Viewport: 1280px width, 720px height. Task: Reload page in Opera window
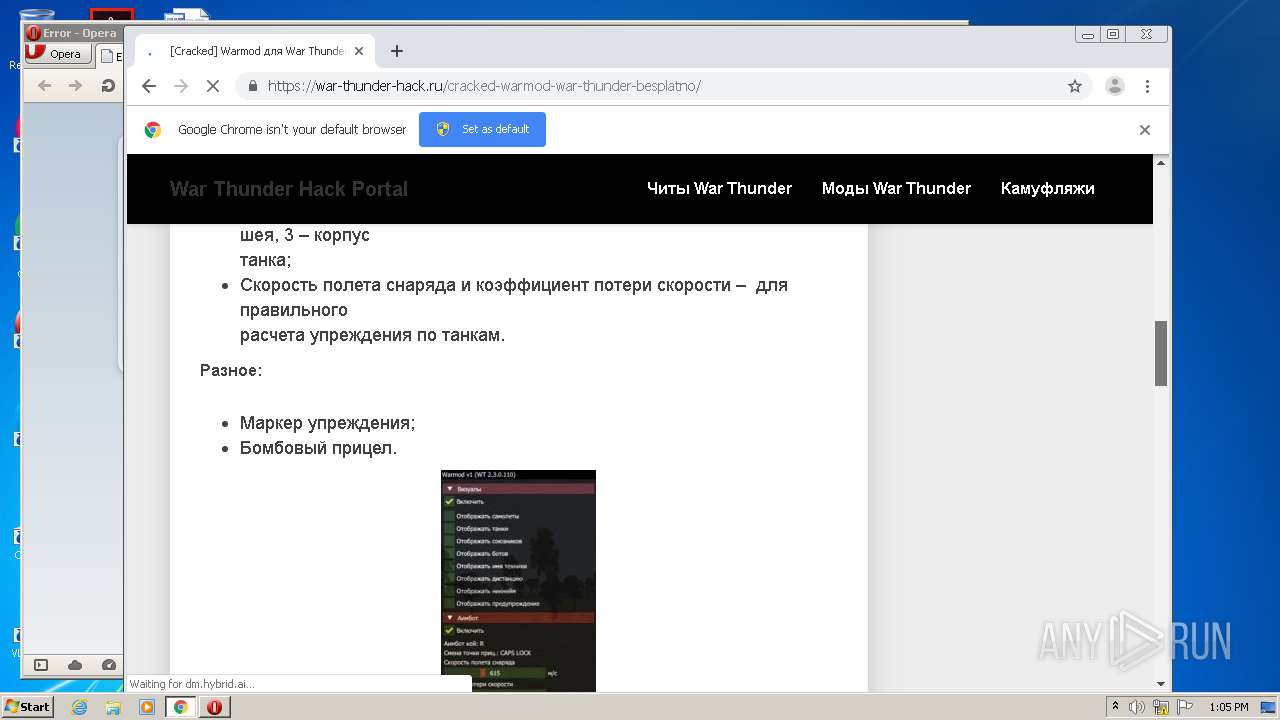click(107, 86)
